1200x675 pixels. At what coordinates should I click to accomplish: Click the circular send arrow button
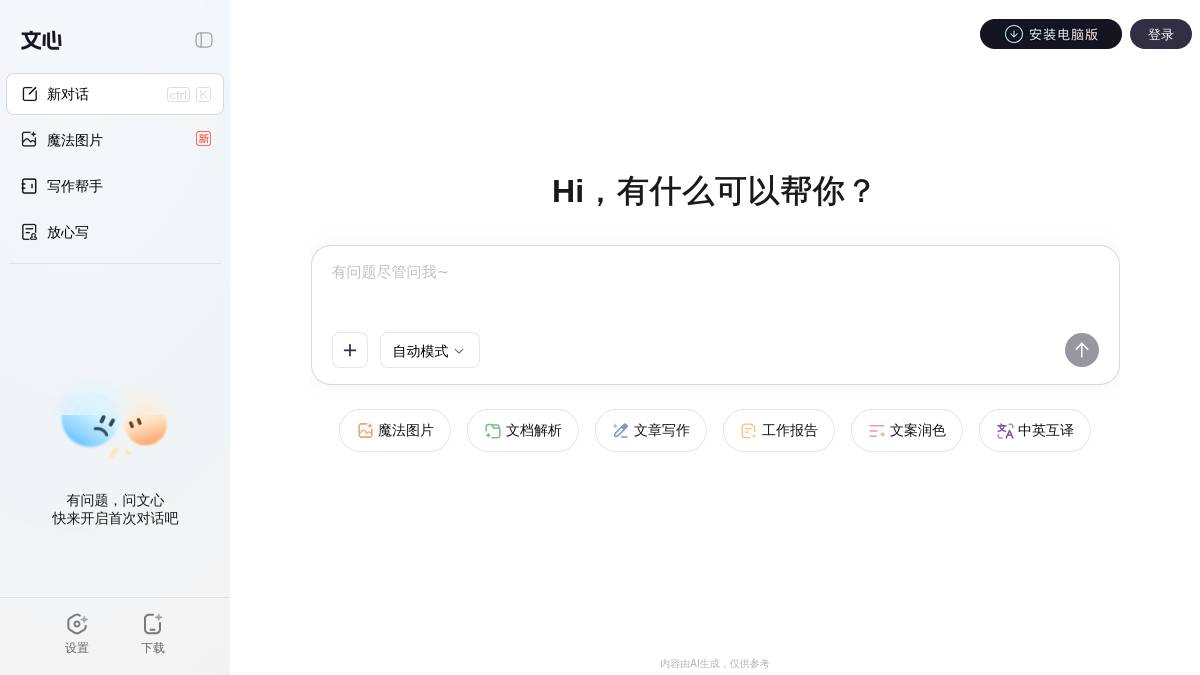tap(1082, 350)
